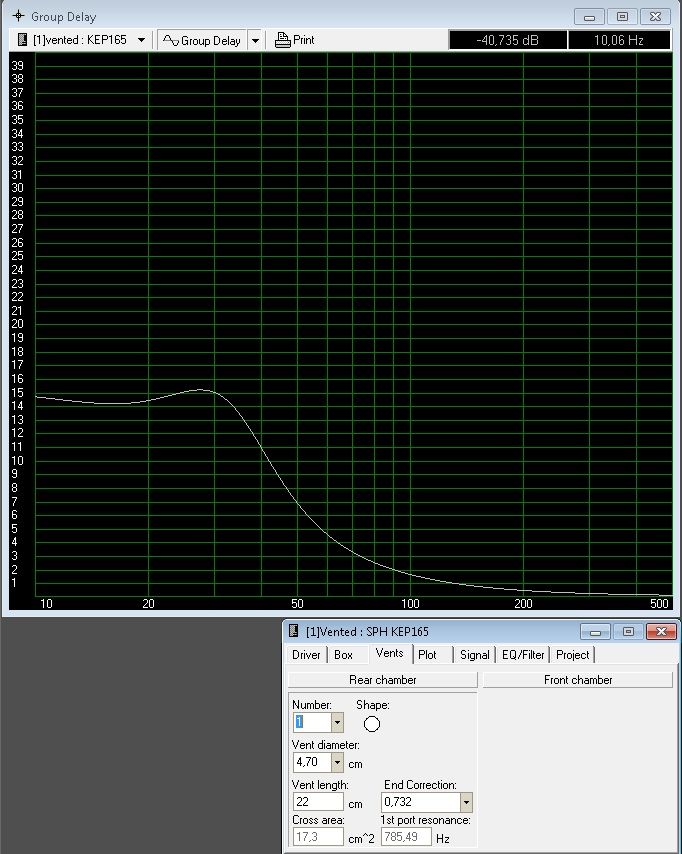Viewport: 682px width, 854px height.
Task: Select the Vents tab
Action: [x=389, y=653]
